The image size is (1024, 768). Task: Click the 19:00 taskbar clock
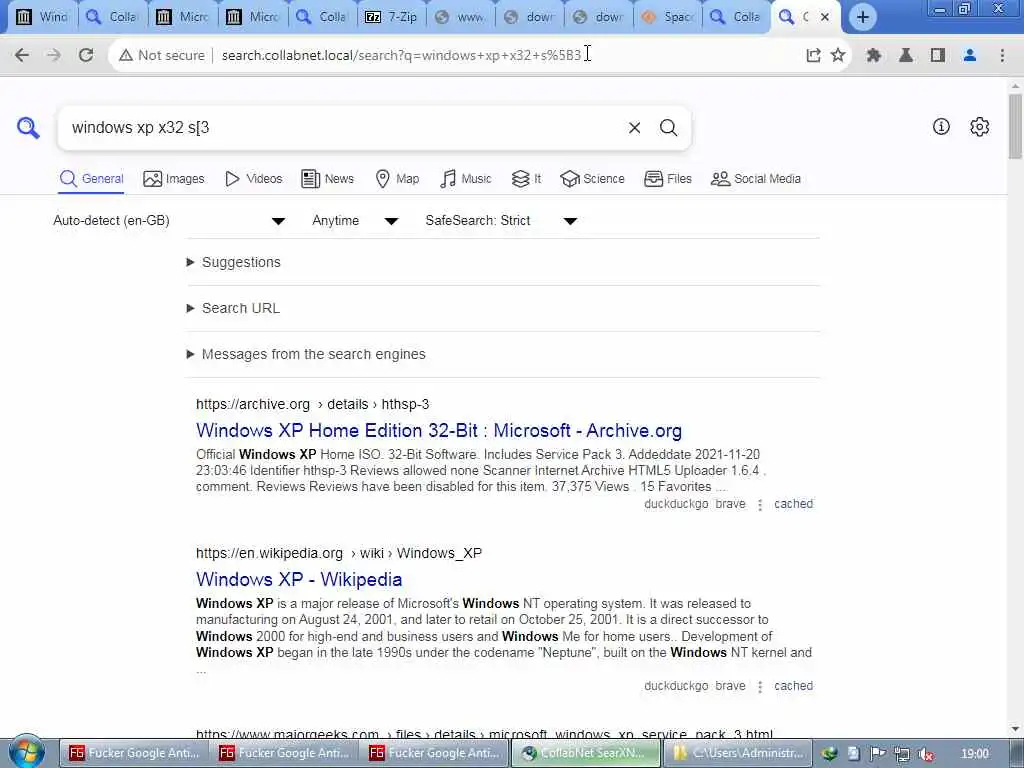(975, 754)
